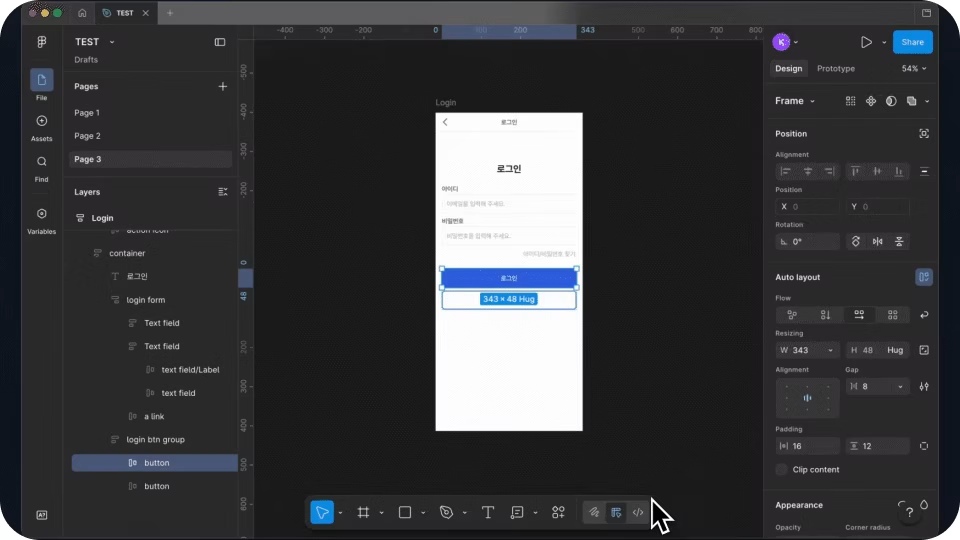Open the File panel in sidebar
This screenshot has width=960, height=540.
(x=42, y=84)
